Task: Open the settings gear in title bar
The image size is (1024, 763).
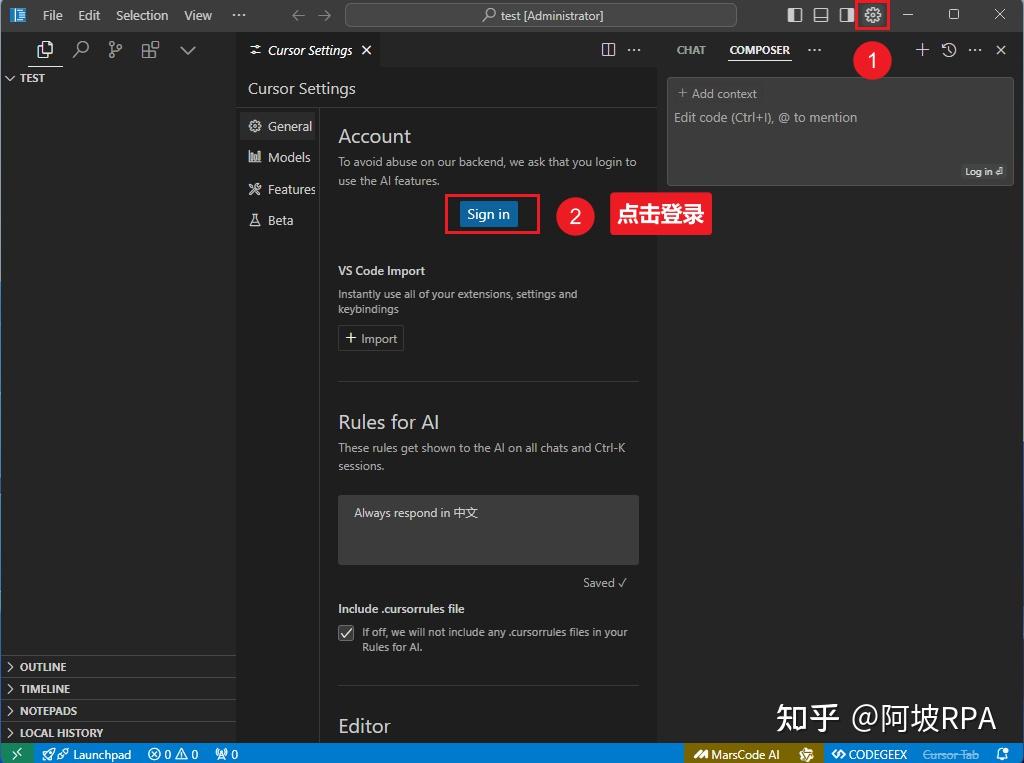Action: tap(872, 14)
